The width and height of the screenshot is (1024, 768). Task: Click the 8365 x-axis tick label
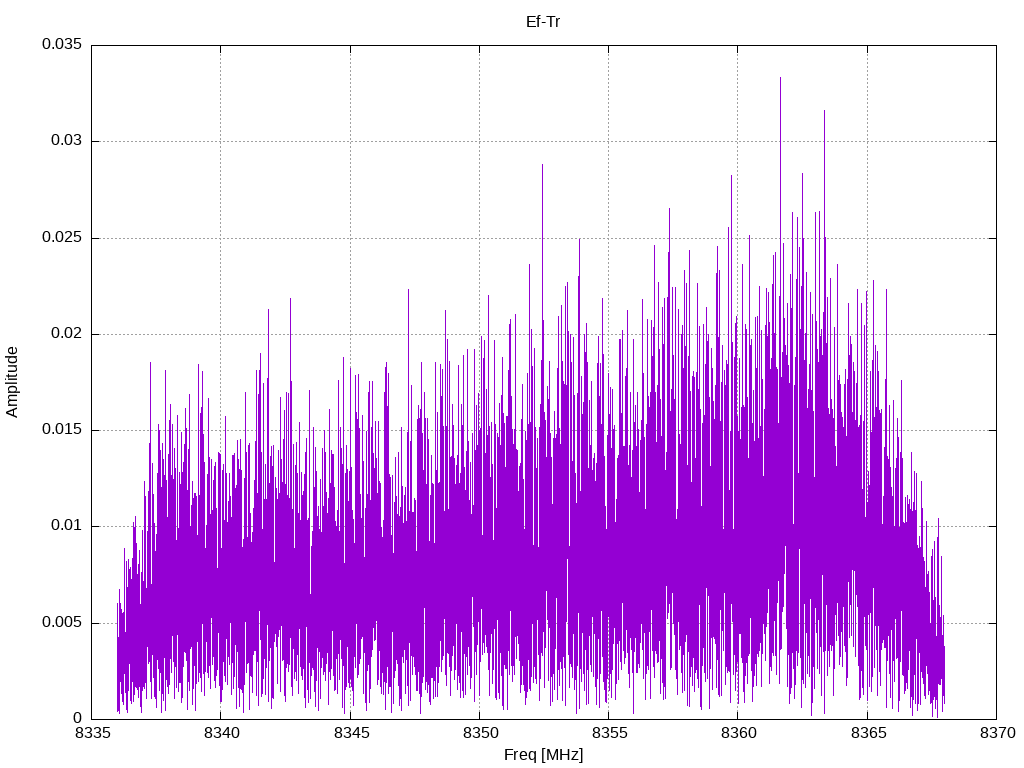point(868,733)
